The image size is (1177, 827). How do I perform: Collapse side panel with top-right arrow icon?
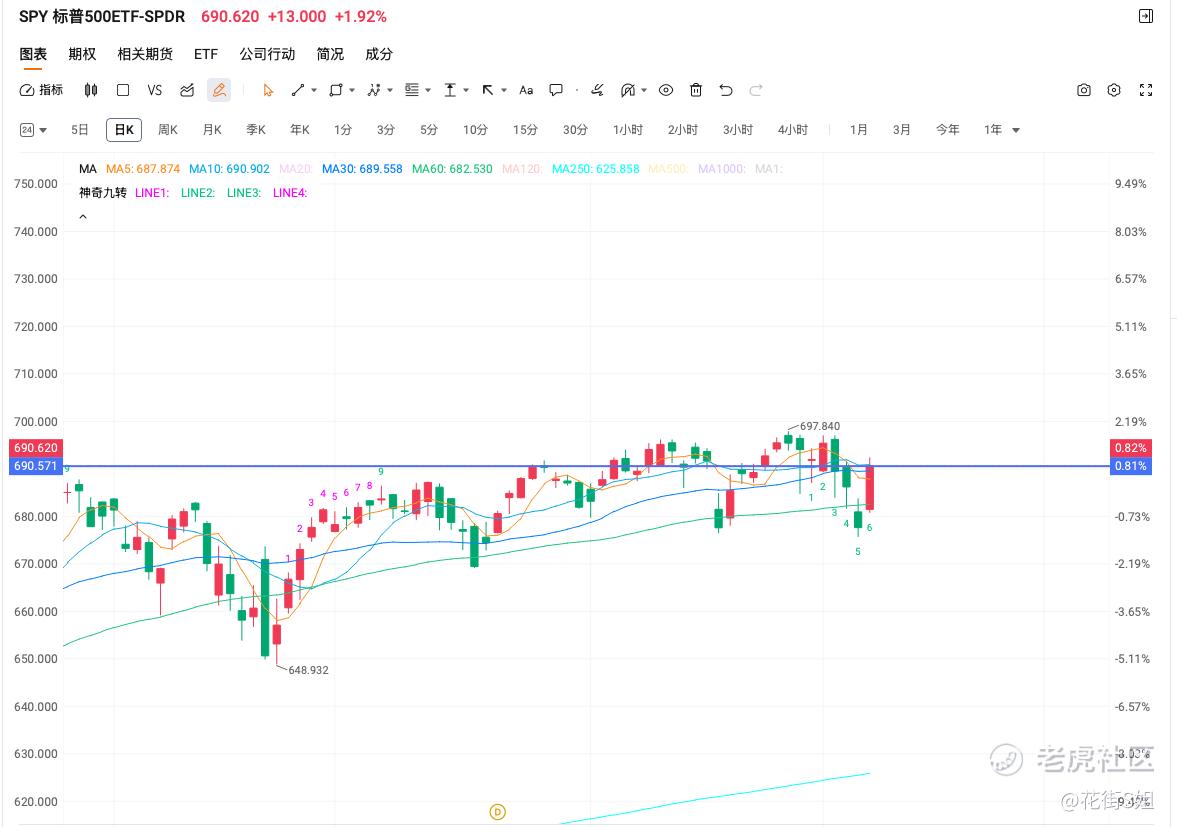pyautogui.click(x=1145, y=16)
